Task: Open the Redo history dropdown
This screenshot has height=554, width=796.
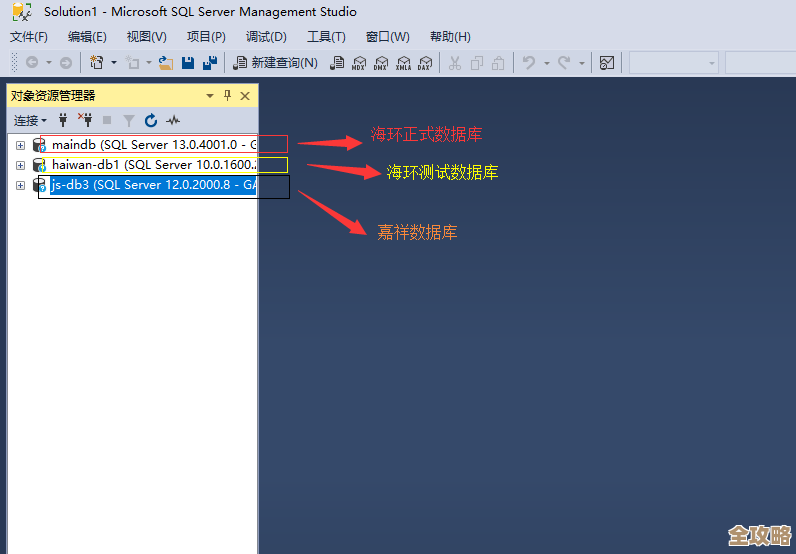Action: (582, 63)
